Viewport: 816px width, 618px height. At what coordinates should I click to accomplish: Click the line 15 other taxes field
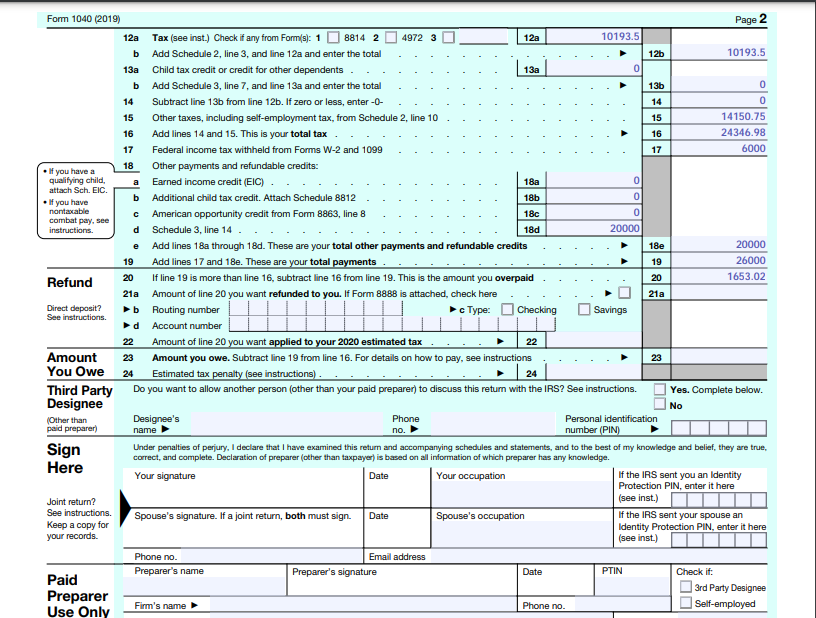[x=719, y=117]
